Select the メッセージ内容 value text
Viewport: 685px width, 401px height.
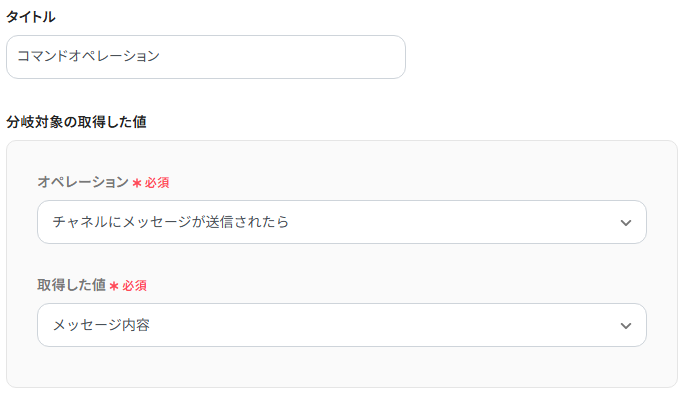click(101, 325)
